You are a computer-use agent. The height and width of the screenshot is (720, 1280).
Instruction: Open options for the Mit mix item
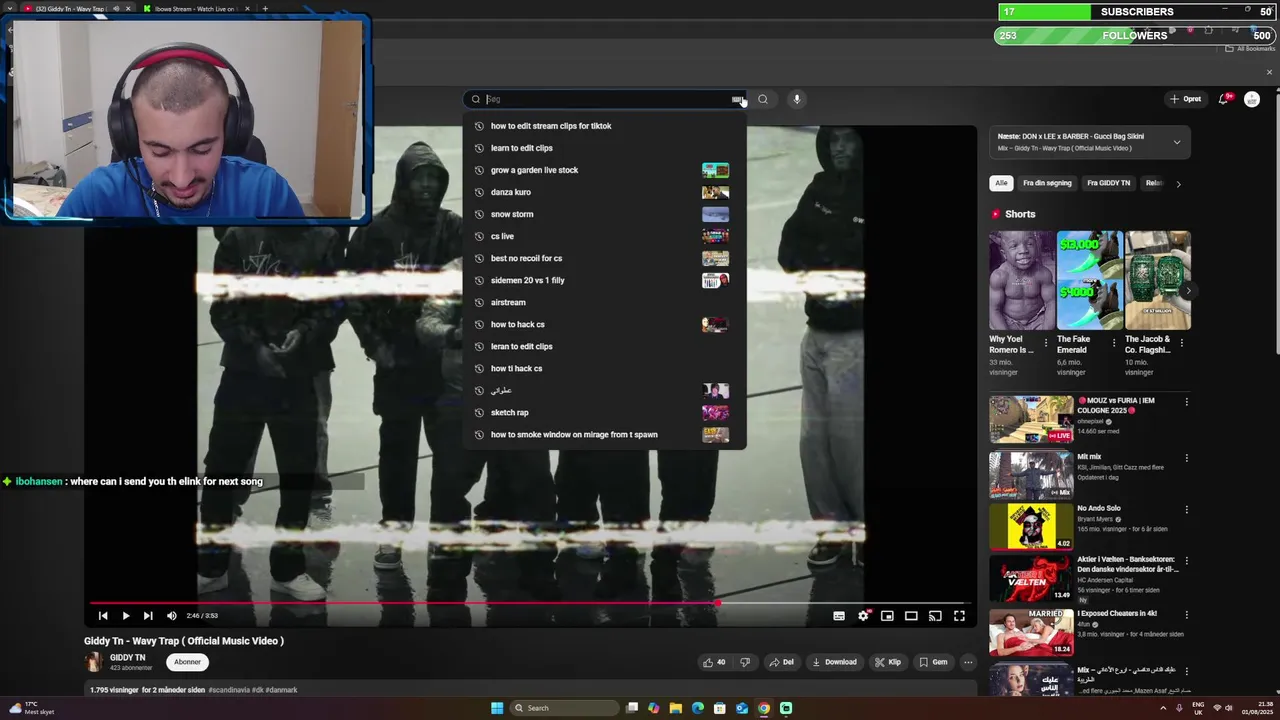[1187, 458]
